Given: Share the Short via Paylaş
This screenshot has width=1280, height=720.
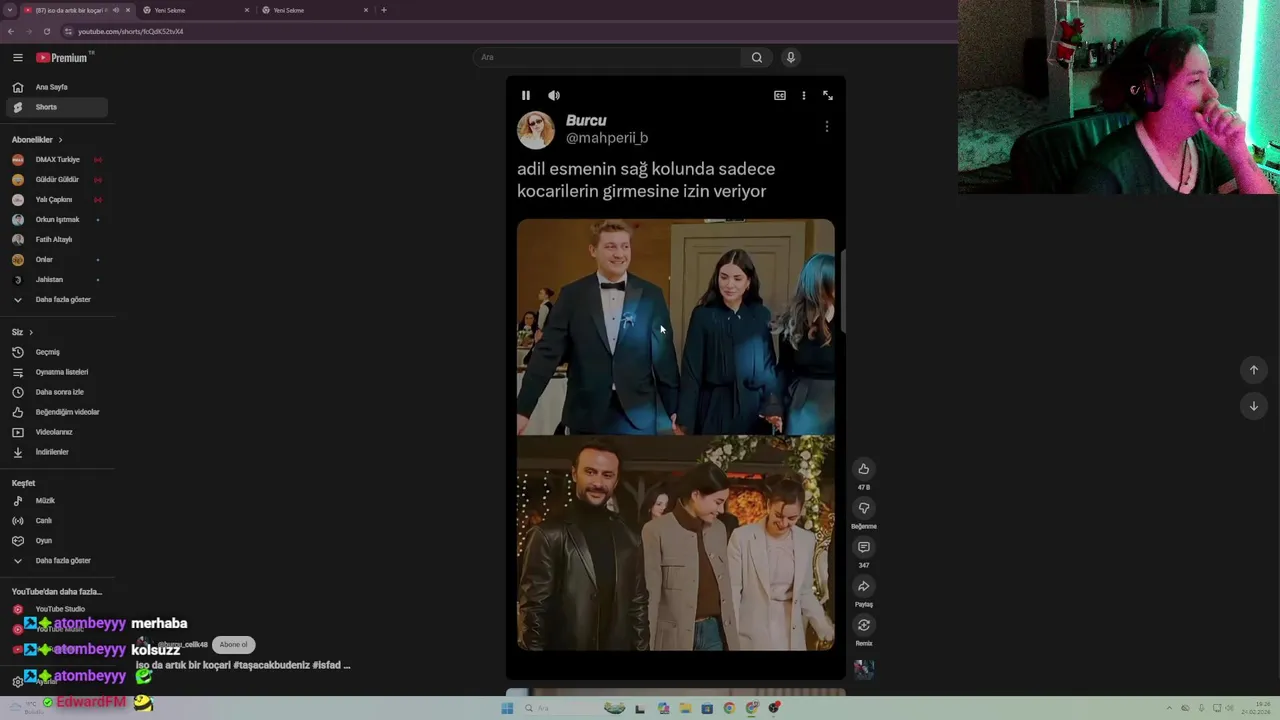Looking at the screenshot, I should [x=864, y=586].
